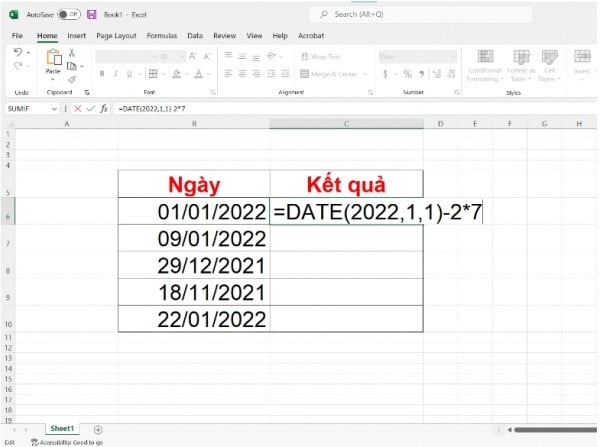Expand the Name Box dropdown arrow
Viewport: 600px width, 447px height.
point(54,109)
